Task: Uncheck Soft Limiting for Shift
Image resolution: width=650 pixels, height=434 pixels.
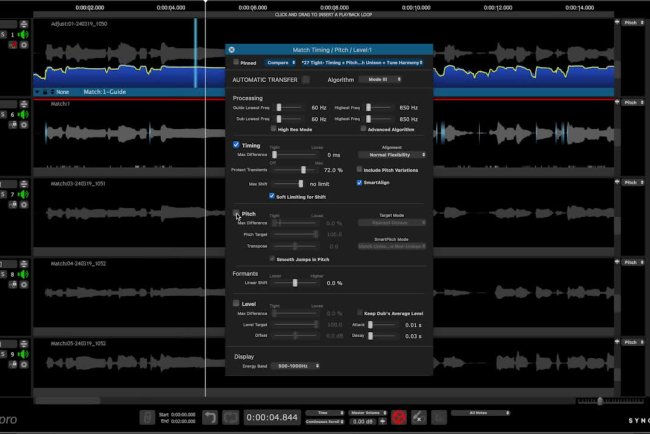Action: [x=272, y=196]
